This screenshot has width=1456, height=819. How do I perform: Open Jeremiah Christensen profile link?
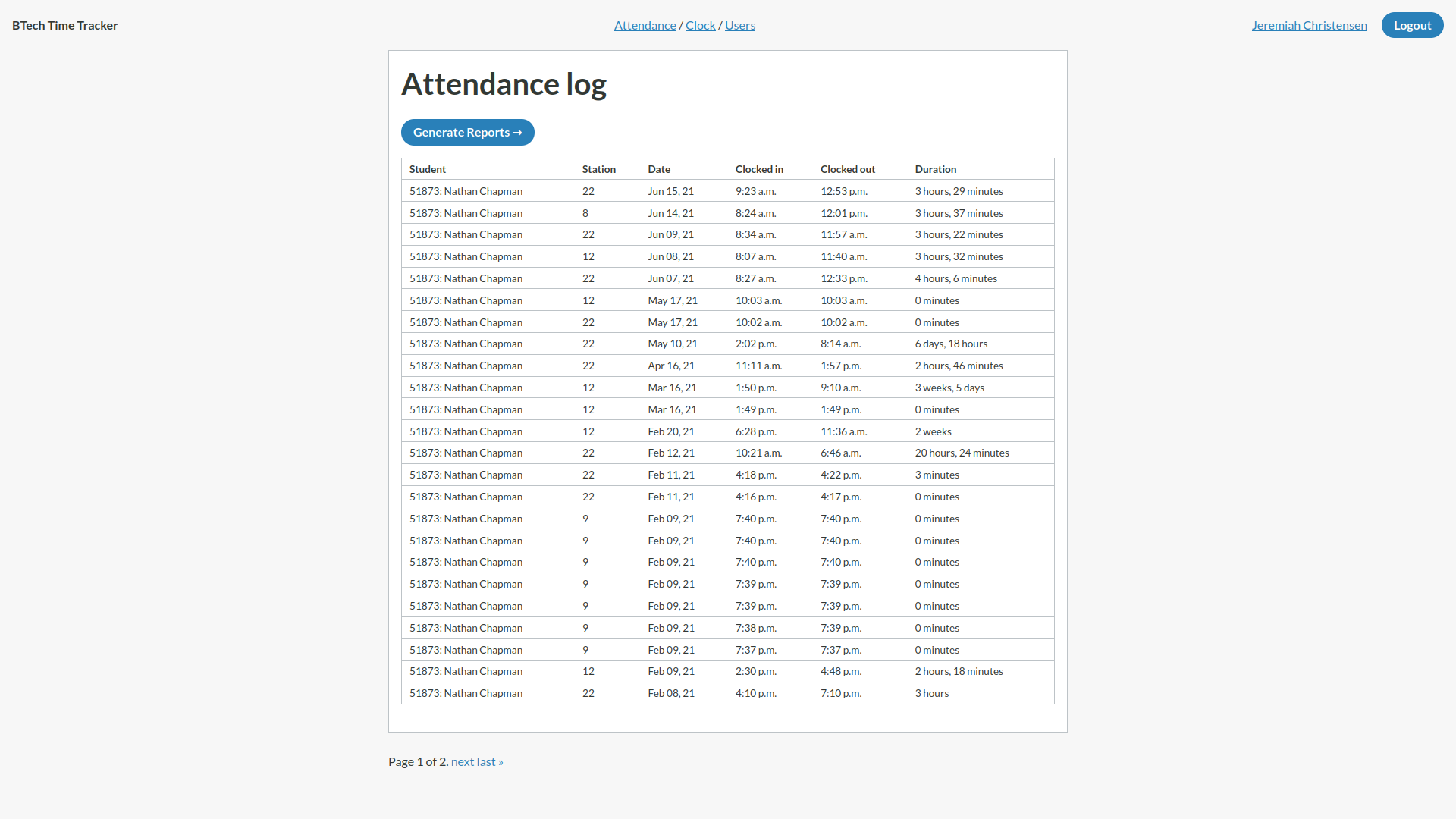pos(1309,26)
